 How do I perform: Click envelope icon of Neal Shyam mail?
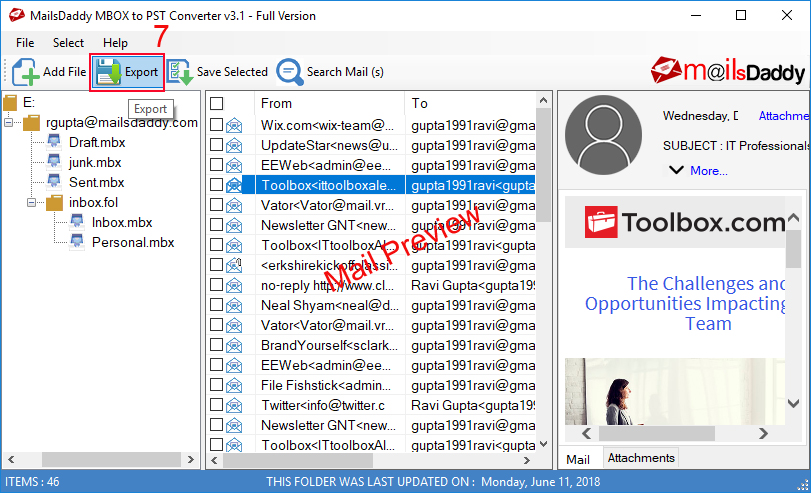click(x=234, y=305)
